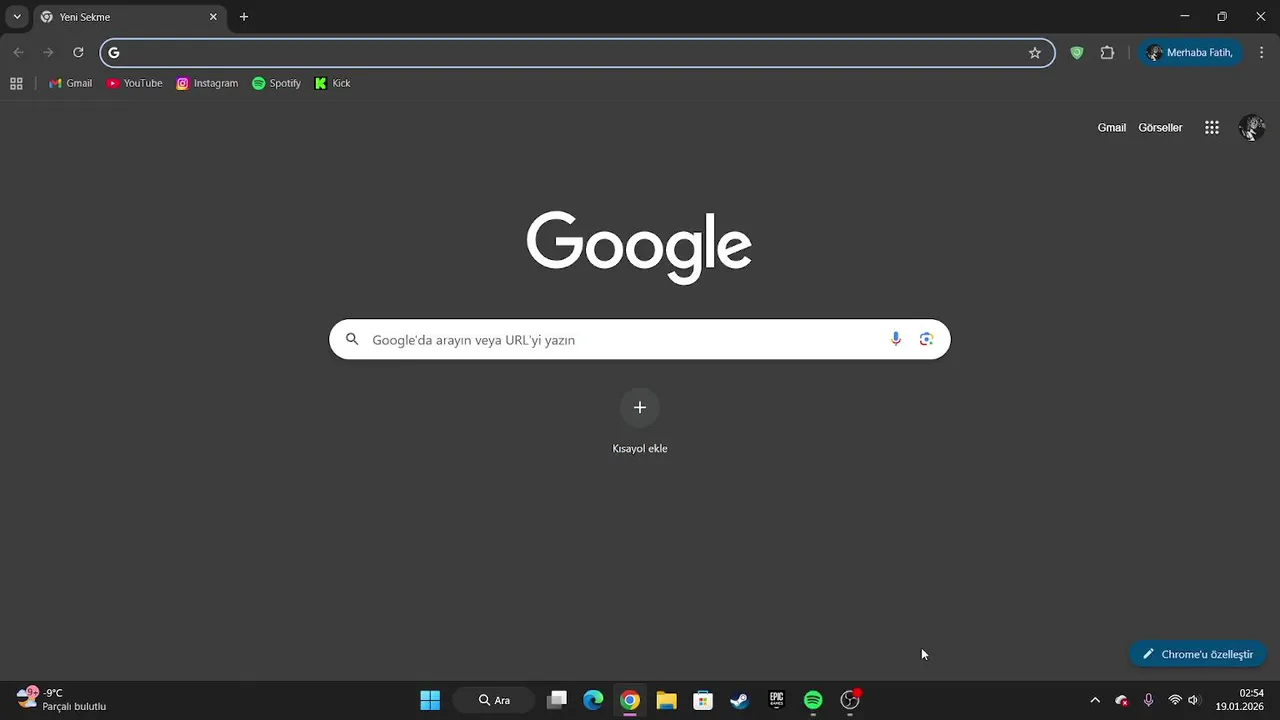Open Windows Start menu
1280x720 pixels.
430,700
